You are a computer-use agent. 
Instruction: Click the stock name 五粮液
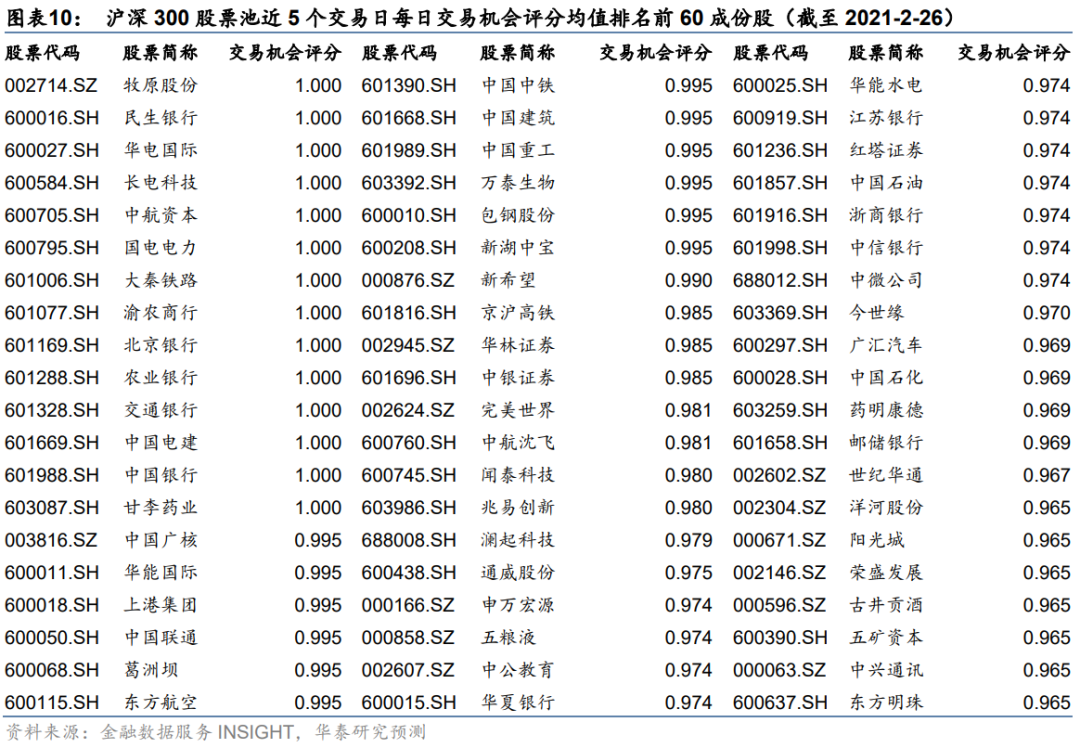pyautogui.click(x=508, y=637)
